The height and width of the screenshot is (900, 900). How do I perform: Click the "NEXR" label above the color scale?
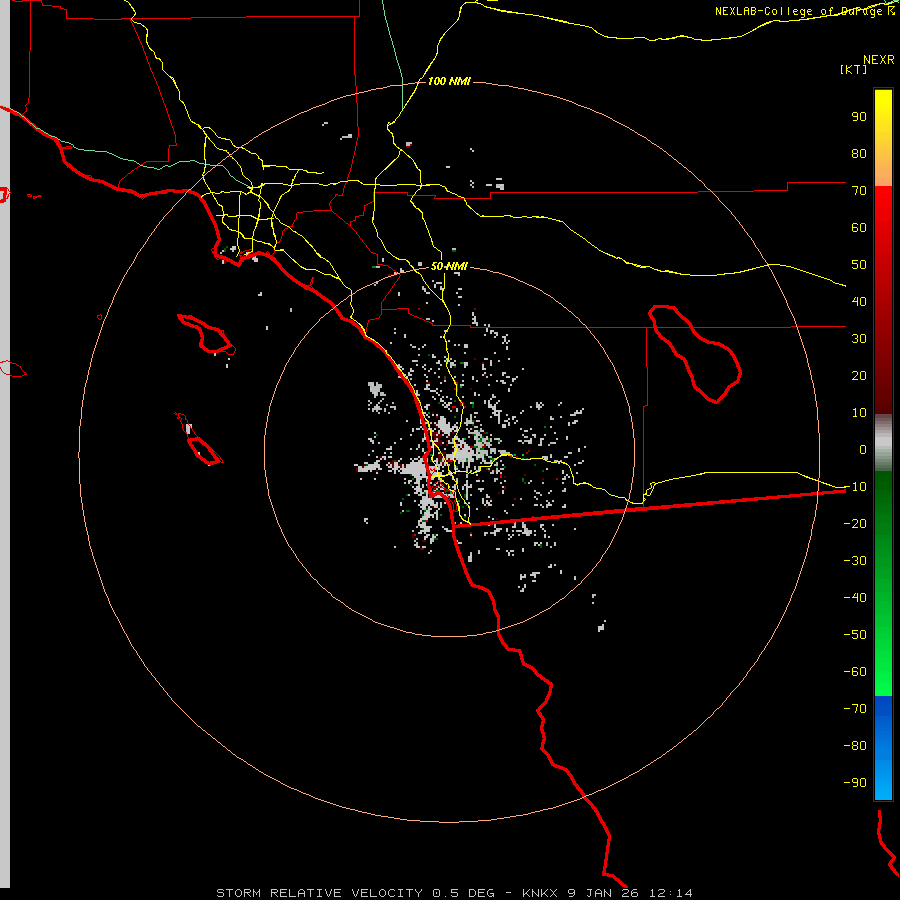click(879, 60)
